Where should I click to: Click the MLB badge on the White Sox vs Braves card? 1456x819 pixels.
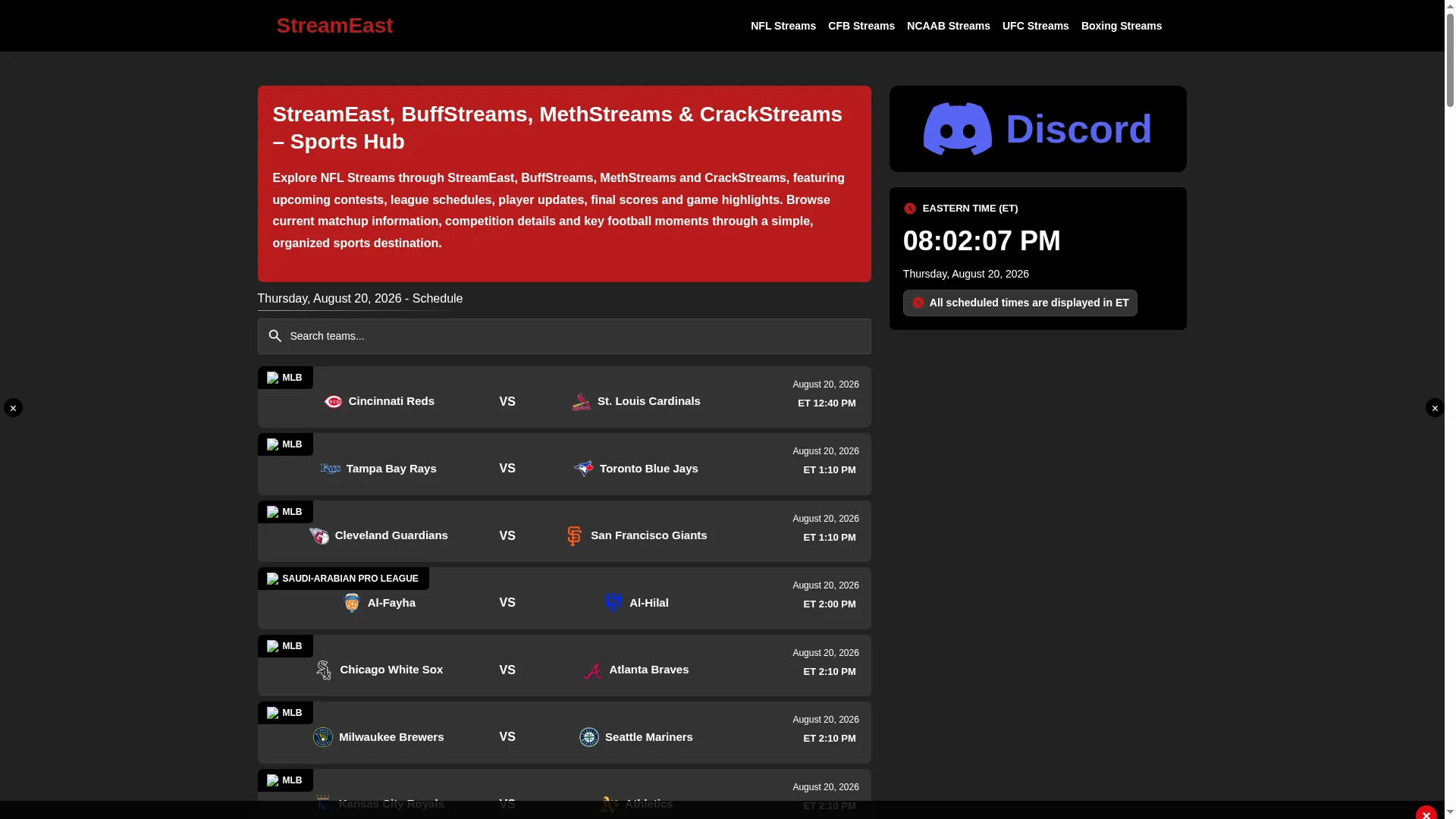(285, 646)
